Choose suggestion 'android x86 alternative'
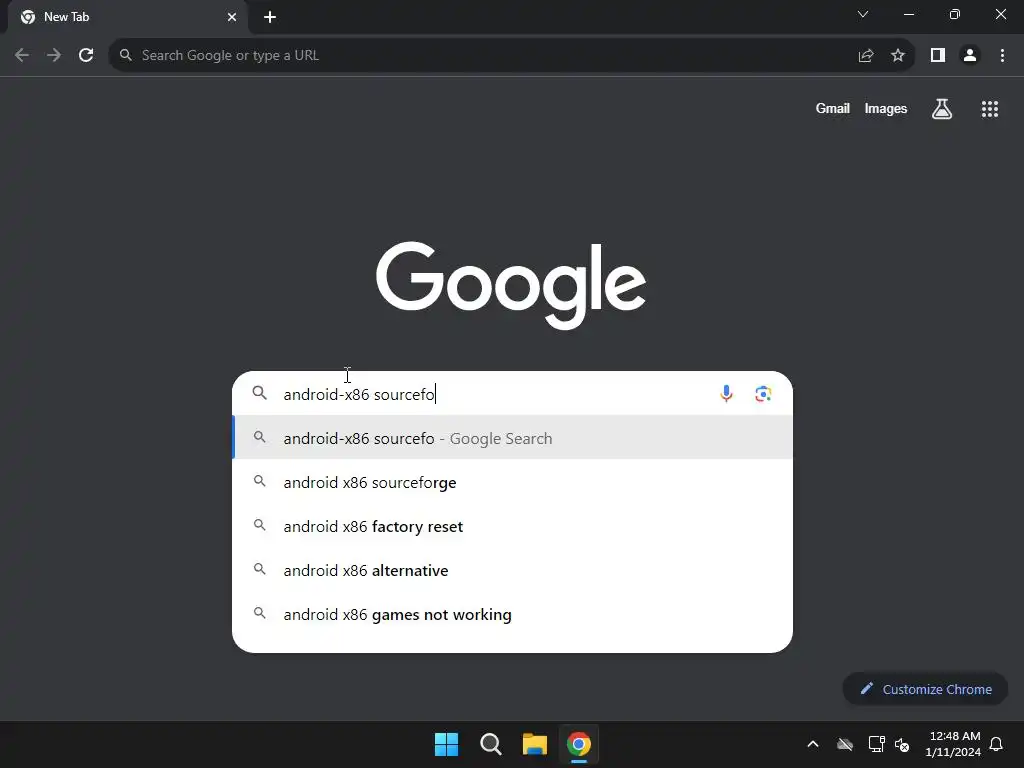Image resolution: width=1024 pixels, height=768 pixels. click(513, 570)
